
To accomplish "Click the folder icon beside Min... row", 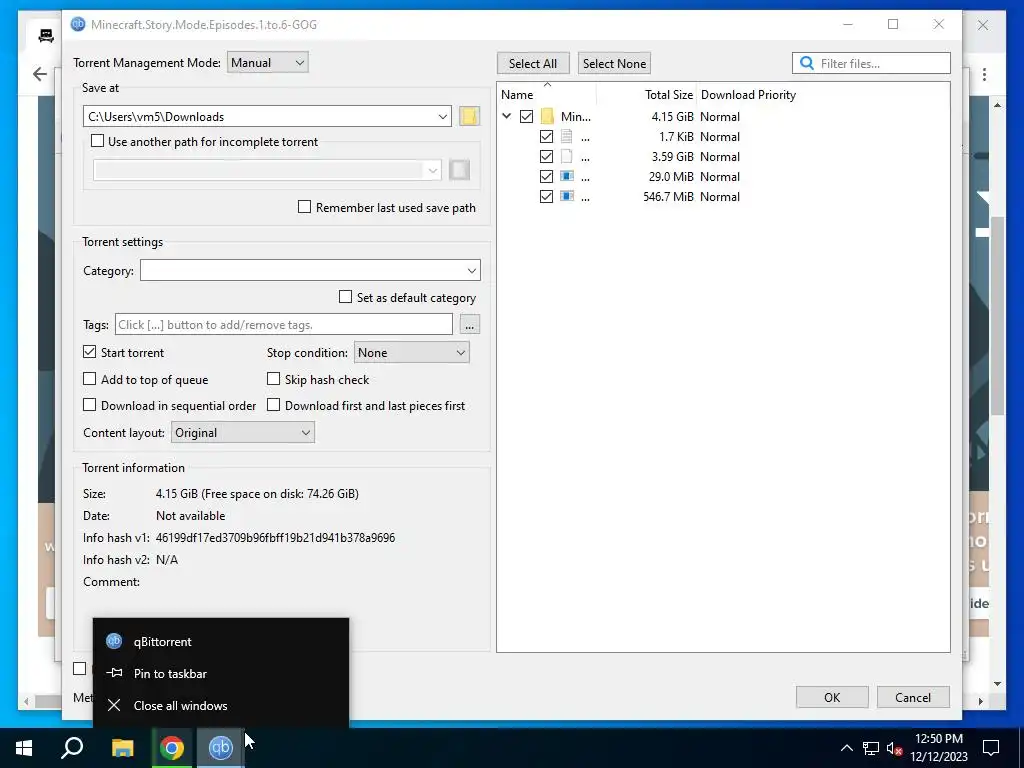I will [547, 116].
